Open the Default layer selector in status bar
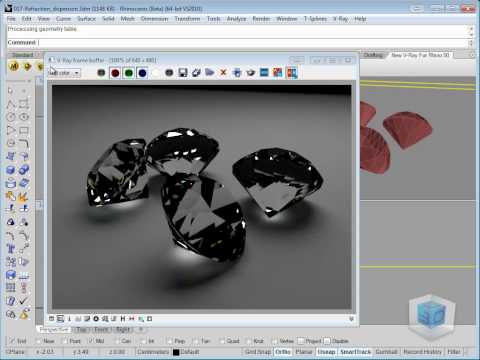 (x=190, y=352)
